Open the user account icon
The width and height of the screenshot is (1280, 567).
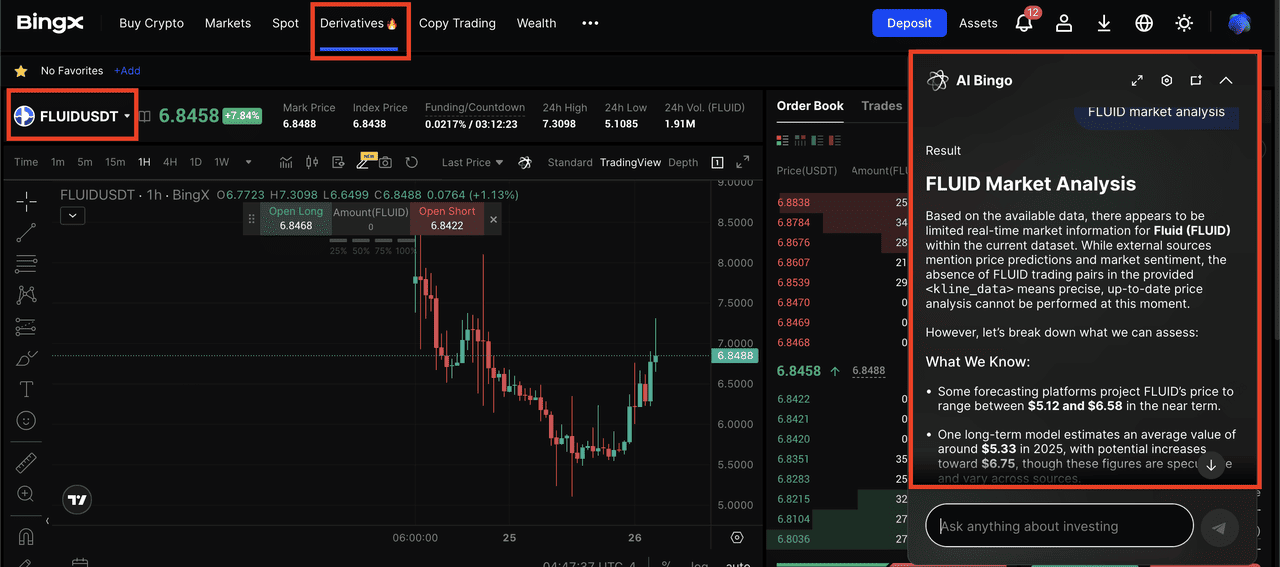tap(1064, 23)
